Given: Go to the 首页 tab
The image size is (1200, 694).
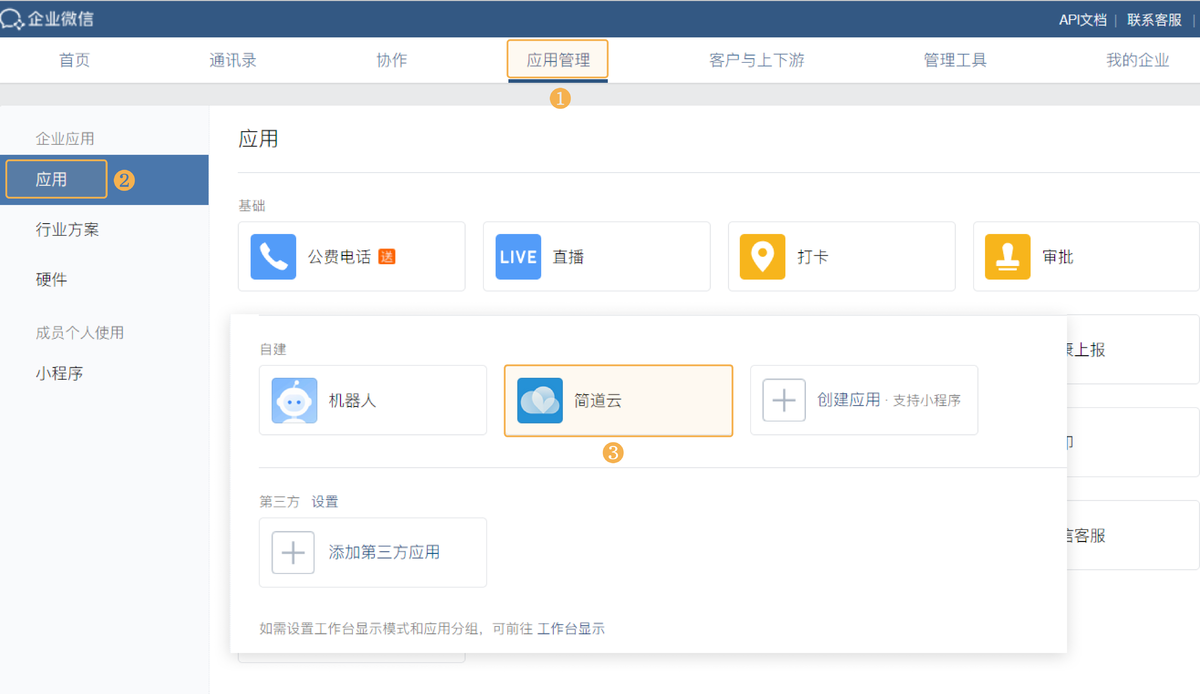Looking at the screenshot, I should tap(74, 59).
